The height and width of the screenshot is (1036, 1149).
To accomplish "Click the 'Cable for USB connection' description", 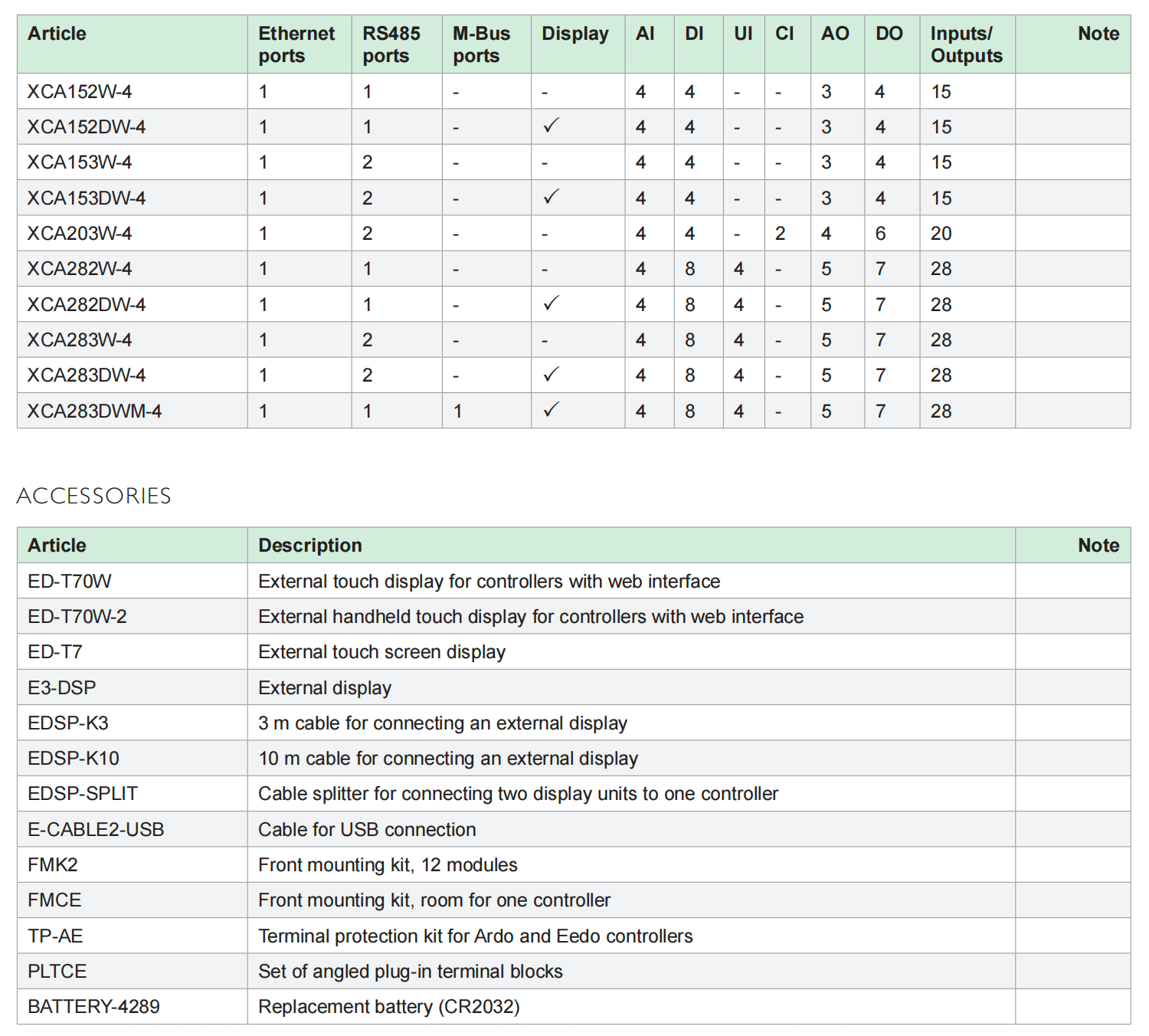I will click(x=367, y=830).
